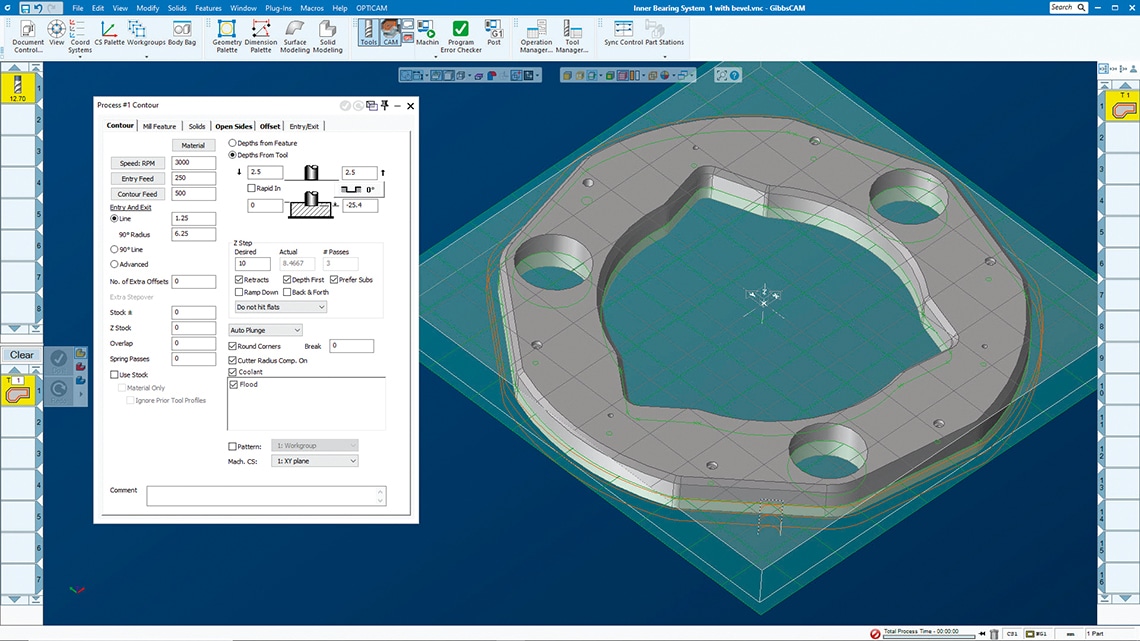
Task: Click the Program Error Checker icon
Action: (461, 30)
